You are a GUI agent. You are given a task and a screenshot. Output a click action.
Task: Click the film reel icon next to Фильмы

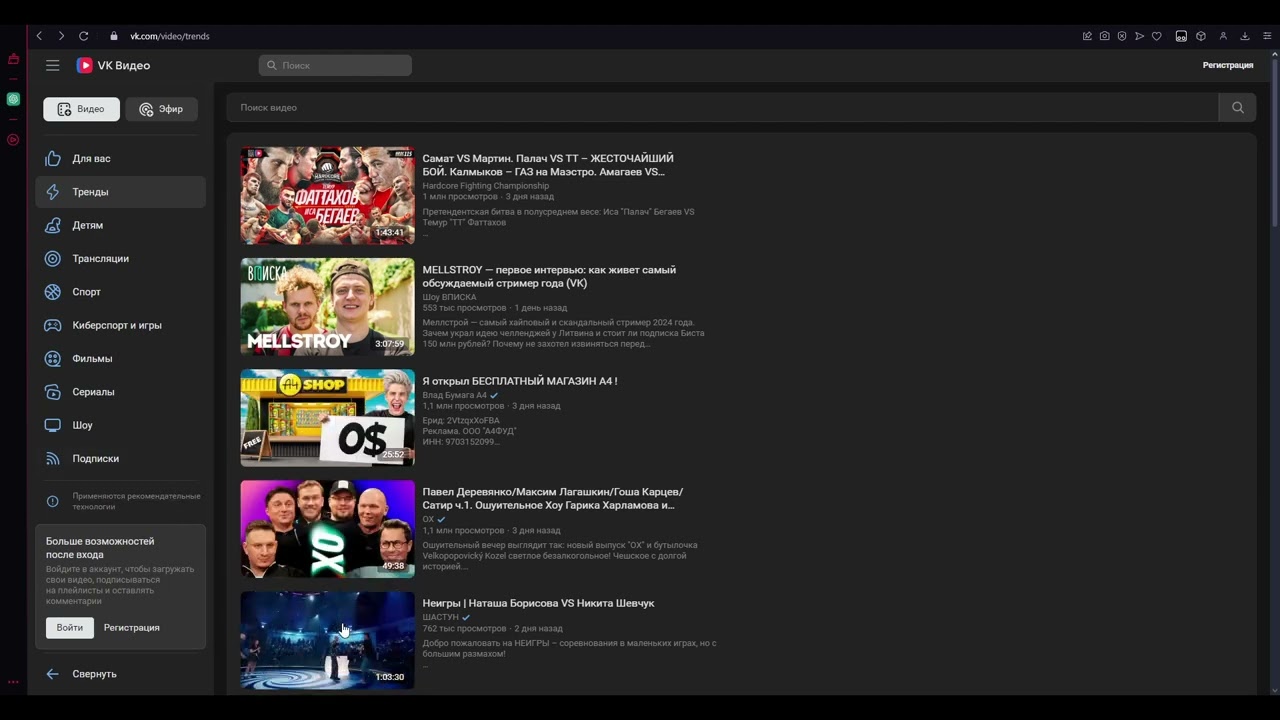click(x=53, y=359)
